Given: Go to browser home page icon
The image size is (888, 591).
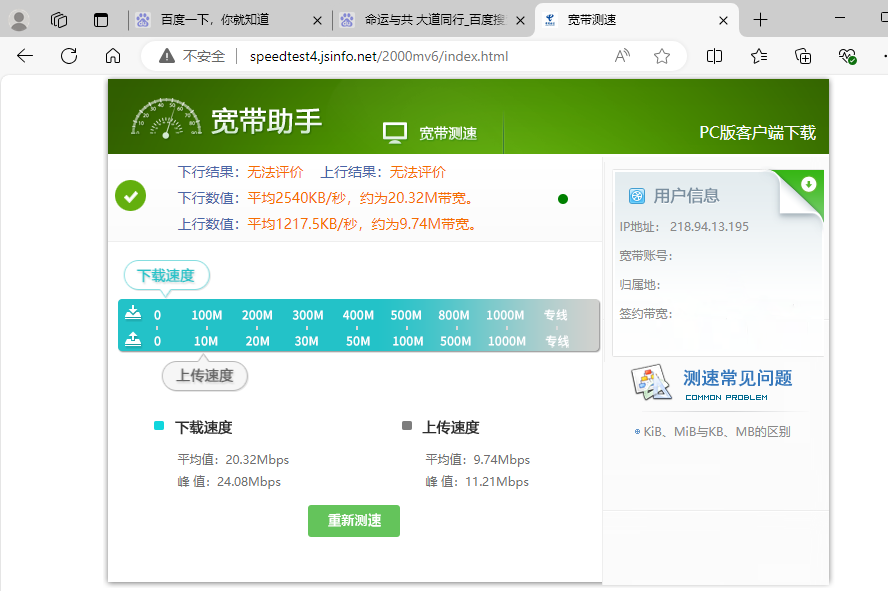Looking at the screenshot, I should [113, 56].
